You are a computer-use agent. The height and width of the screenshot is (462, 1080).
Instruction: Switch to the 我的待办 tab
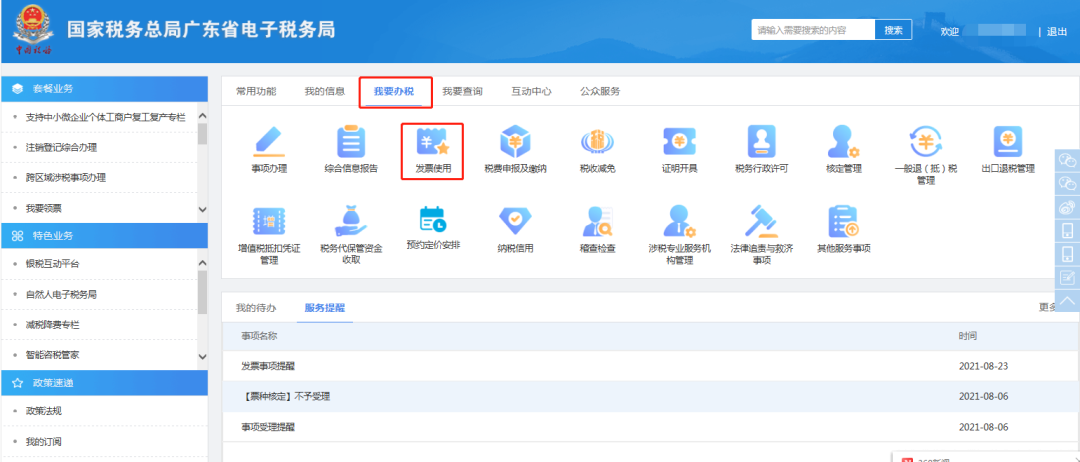[x=256, y=308]
